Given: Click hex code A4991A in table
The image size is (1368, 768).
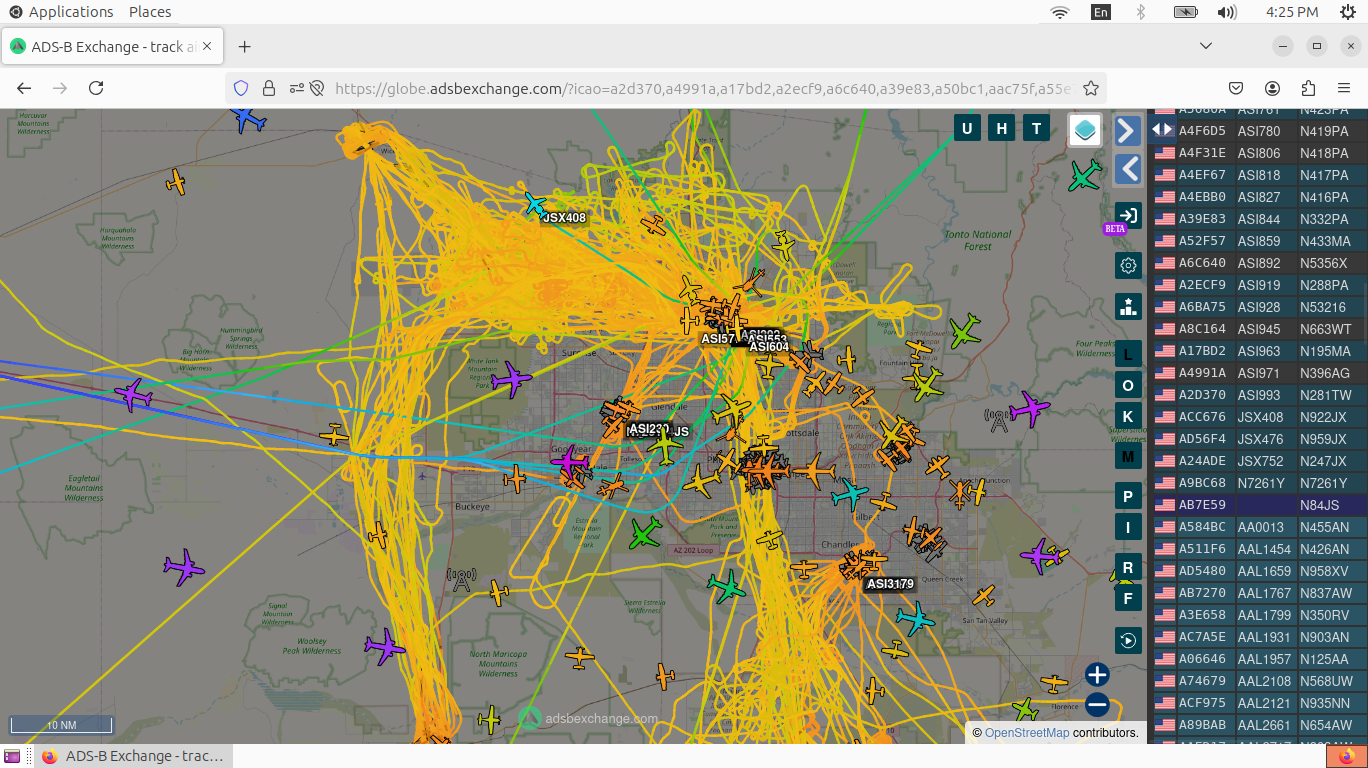Looking at the screenshot, I should pyautogui.click(x=1202, y=373).
